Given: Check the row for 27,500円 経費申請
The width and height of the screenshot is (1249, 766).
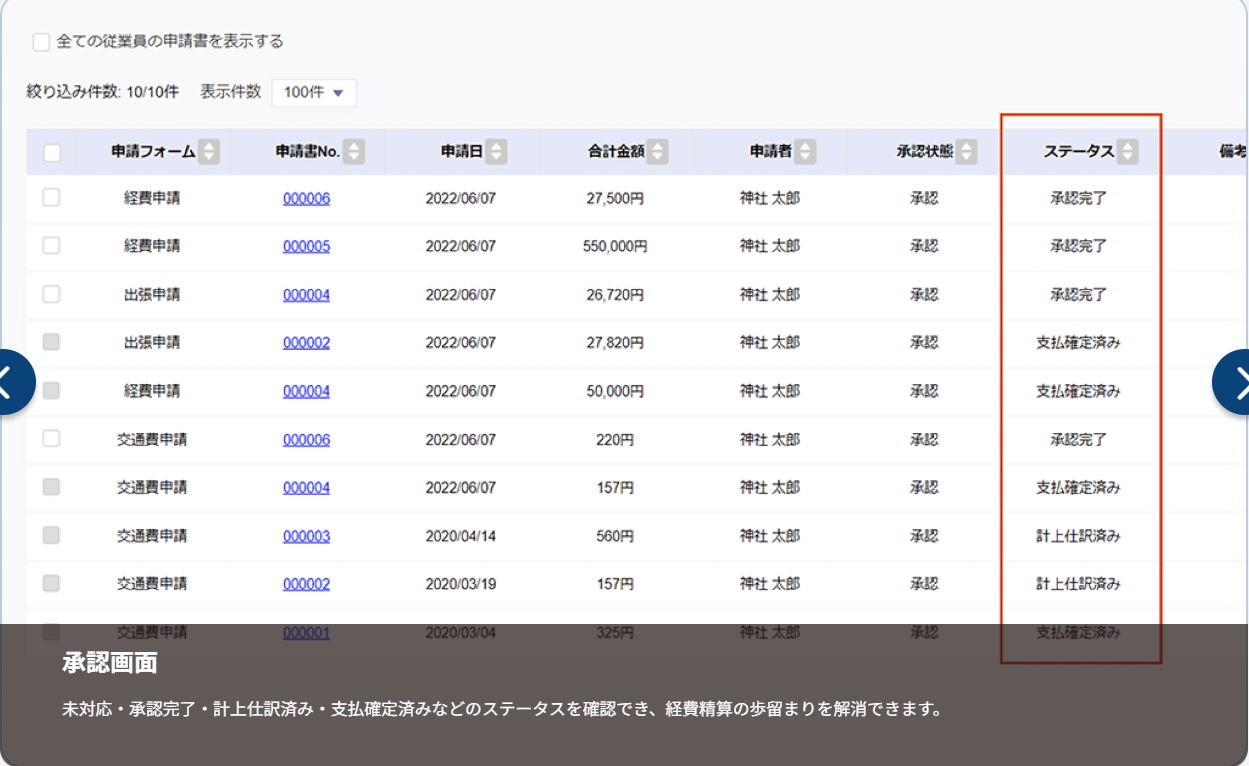Looking at the screenshot, I should click(x=51, y=198).
